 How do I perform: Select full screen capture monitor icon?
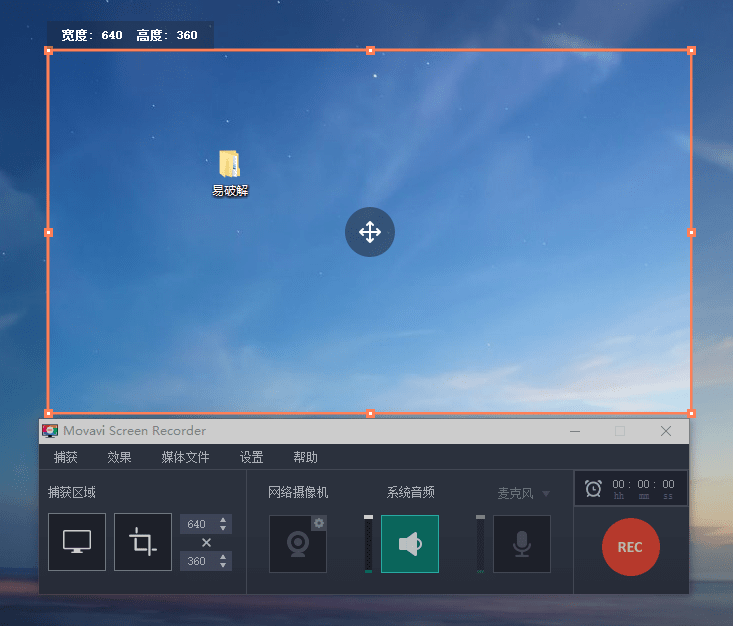click(x=77, y=542)
